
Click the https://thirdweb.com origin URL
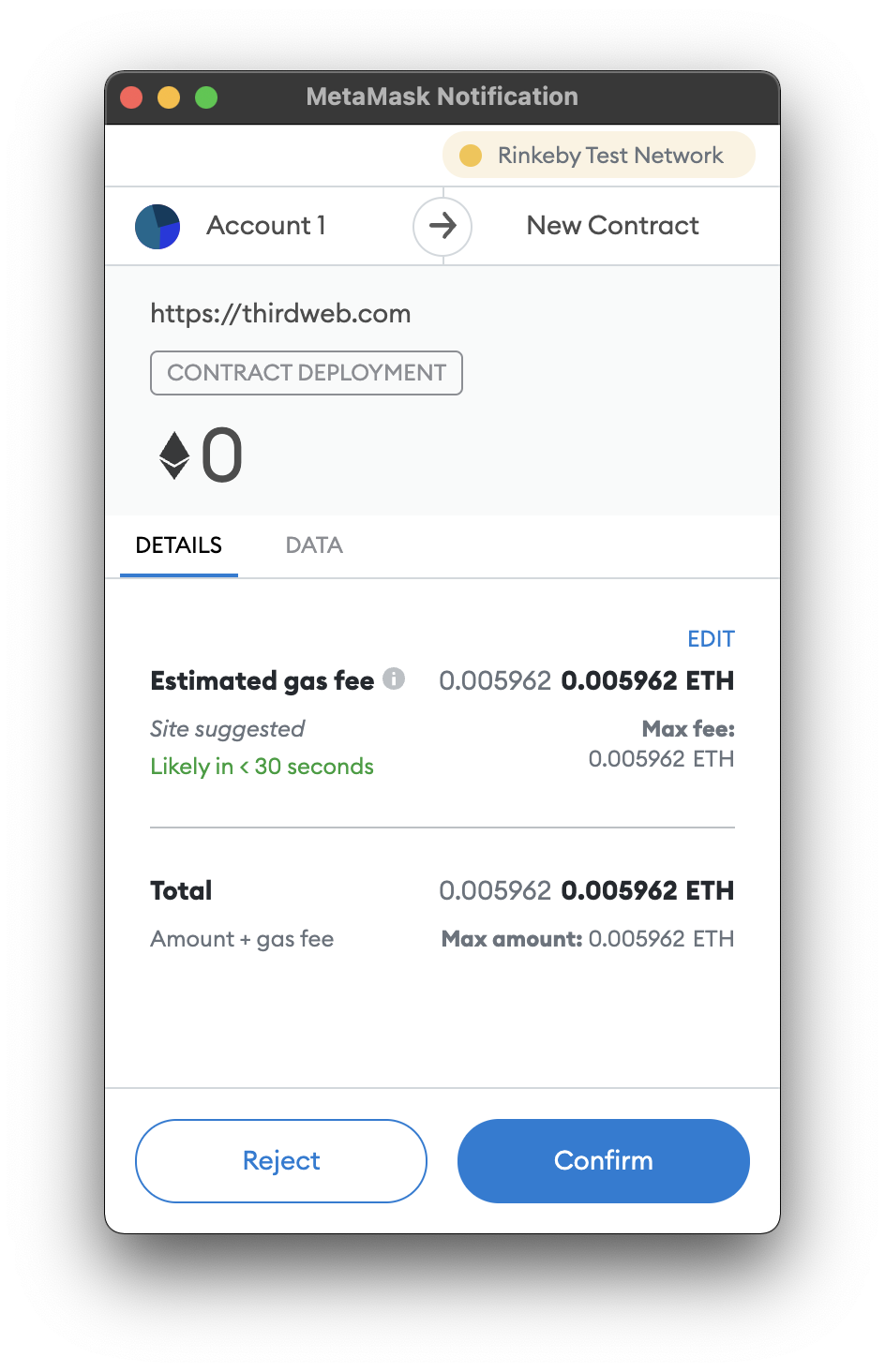coord(280,314)
